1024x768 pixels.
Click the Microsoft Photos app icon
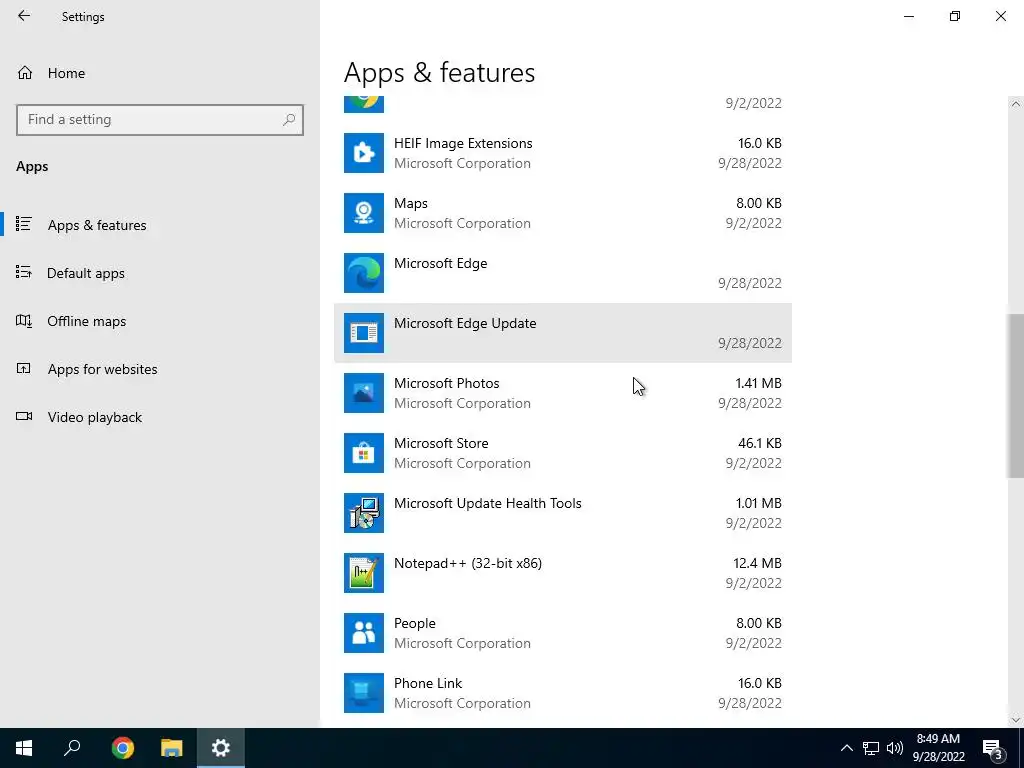pyautogui.click(x=364, y=393)
